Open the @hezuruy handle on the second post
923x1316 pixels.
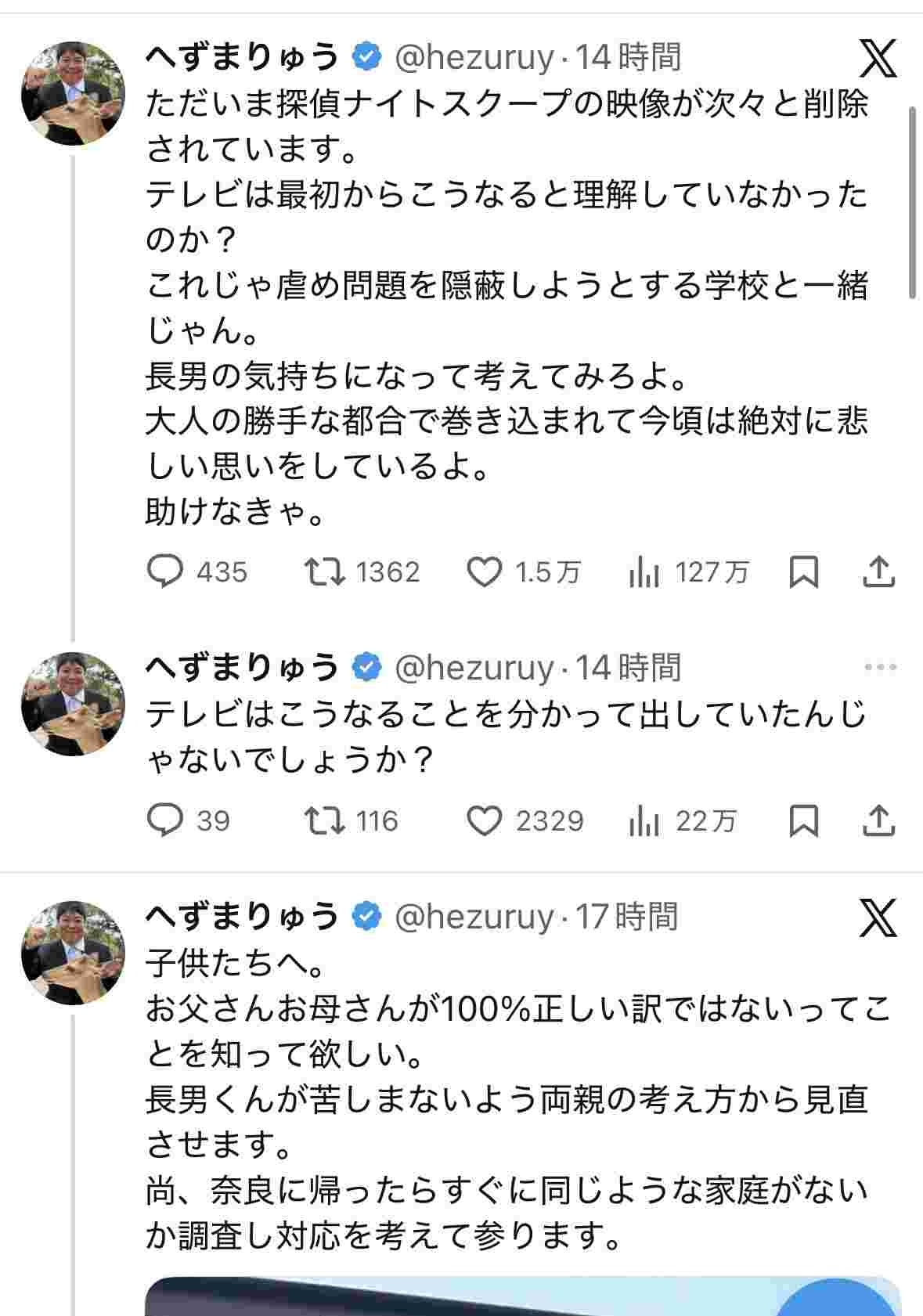pos(473,668)
